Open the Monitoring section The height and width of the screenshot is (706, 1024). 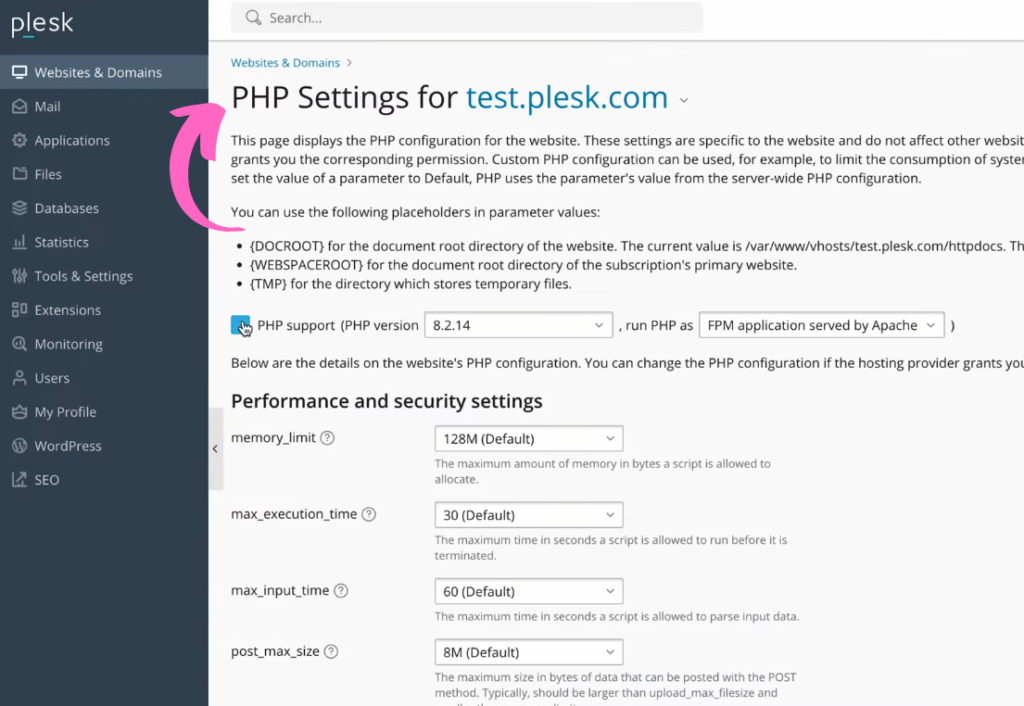(x=104, y=344)
